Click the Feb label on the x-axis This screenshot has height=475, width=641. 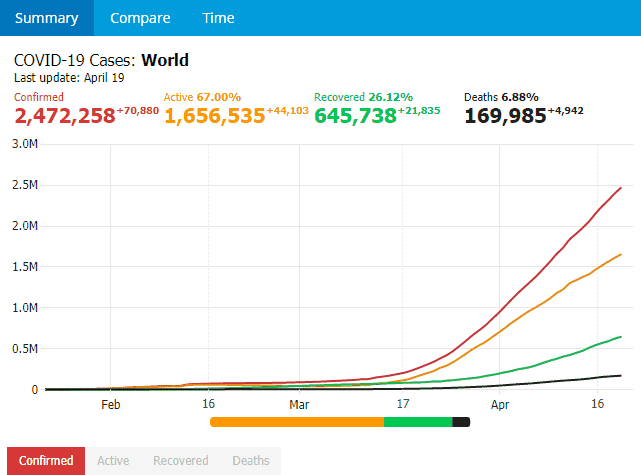pos(110,405)
